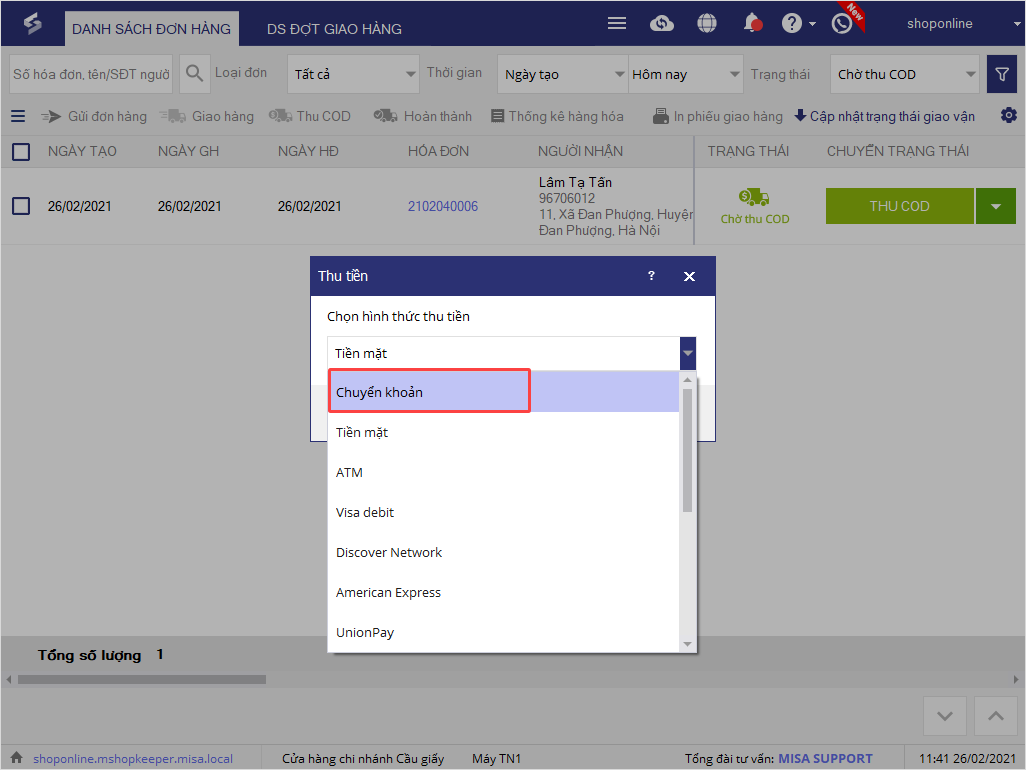Click scroll down arrow of payment list
The width and height of the screenshot is (1026, 770).
687,644
